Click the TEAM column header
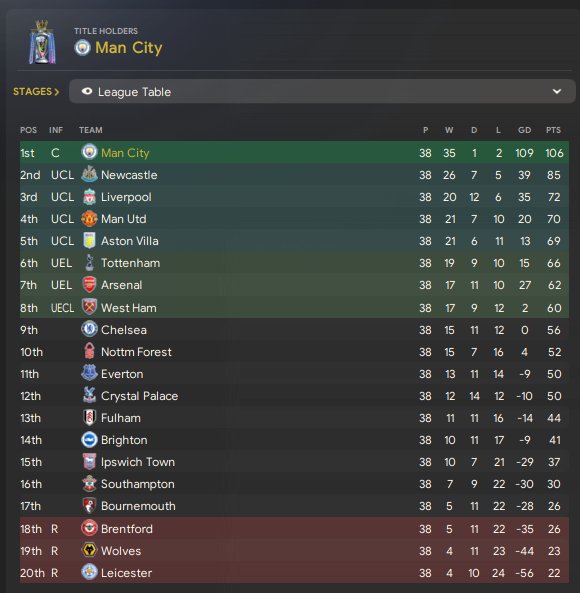Screen dimensions: 580x593 91,130
